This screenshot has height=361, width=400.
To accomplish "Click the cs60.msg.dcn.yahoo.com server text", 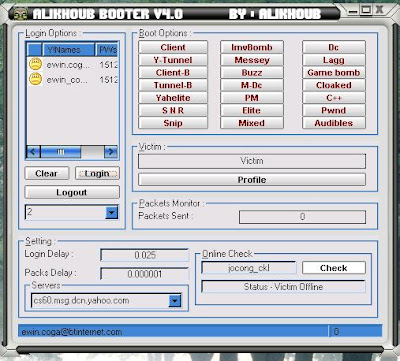I will tap(81, 301).
